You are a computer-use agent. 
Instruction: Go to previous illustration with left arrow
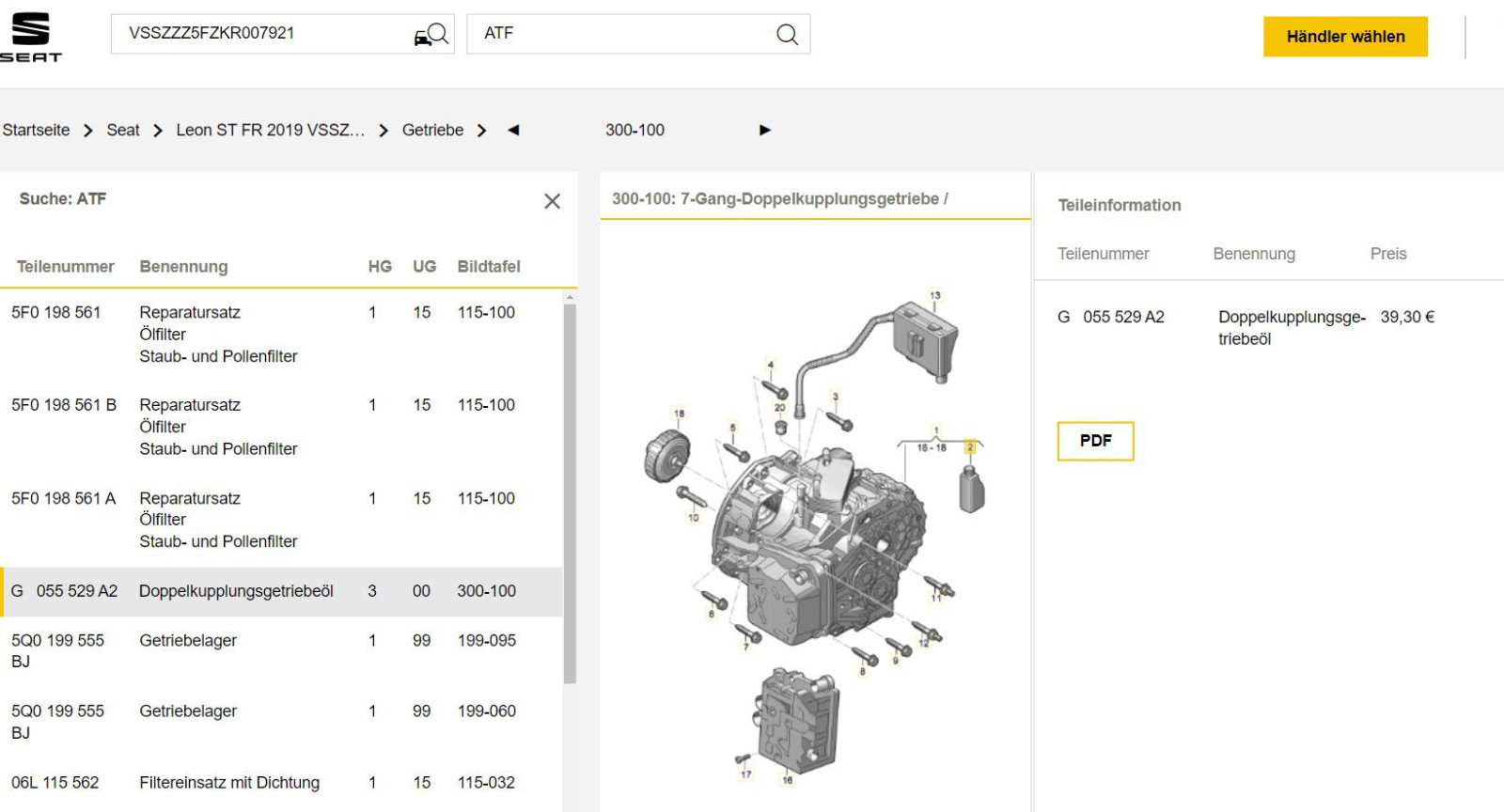pos(513,131)
